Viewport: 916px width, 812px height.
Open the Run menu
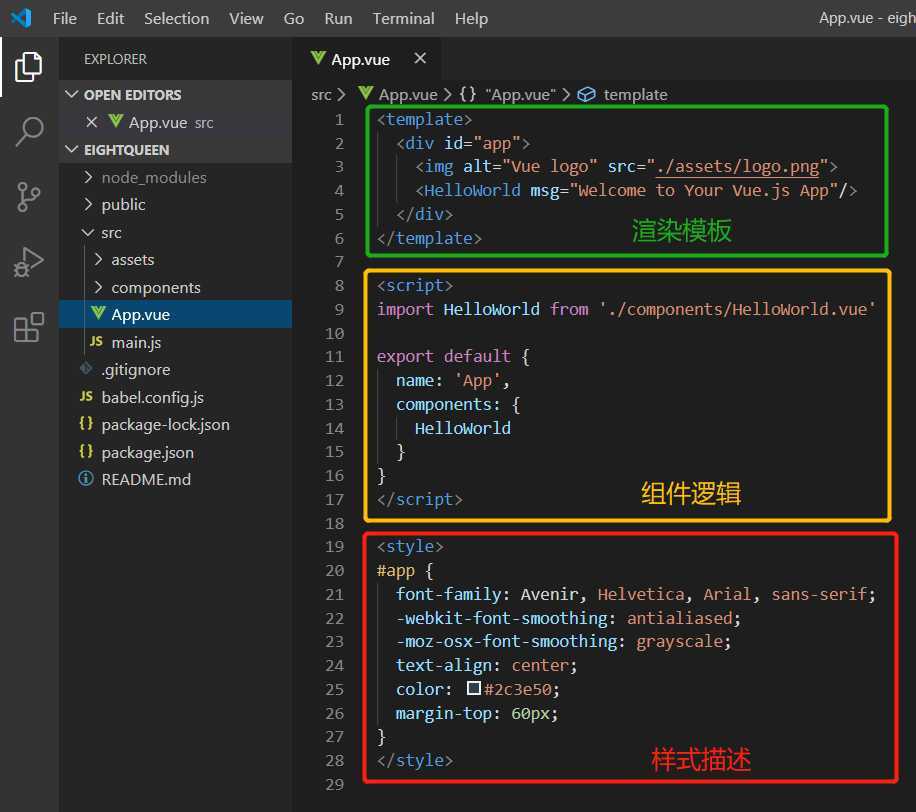pyautogui.click(x=338, y=19)
